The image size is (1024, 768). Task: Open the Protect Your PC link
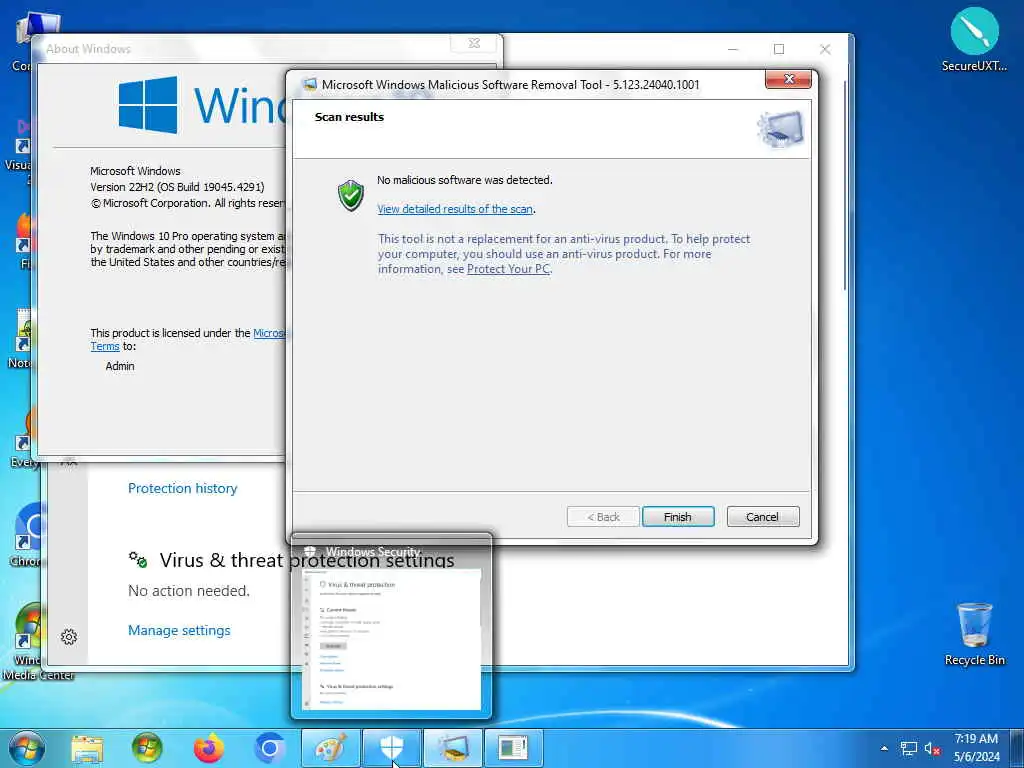(508, 269)
